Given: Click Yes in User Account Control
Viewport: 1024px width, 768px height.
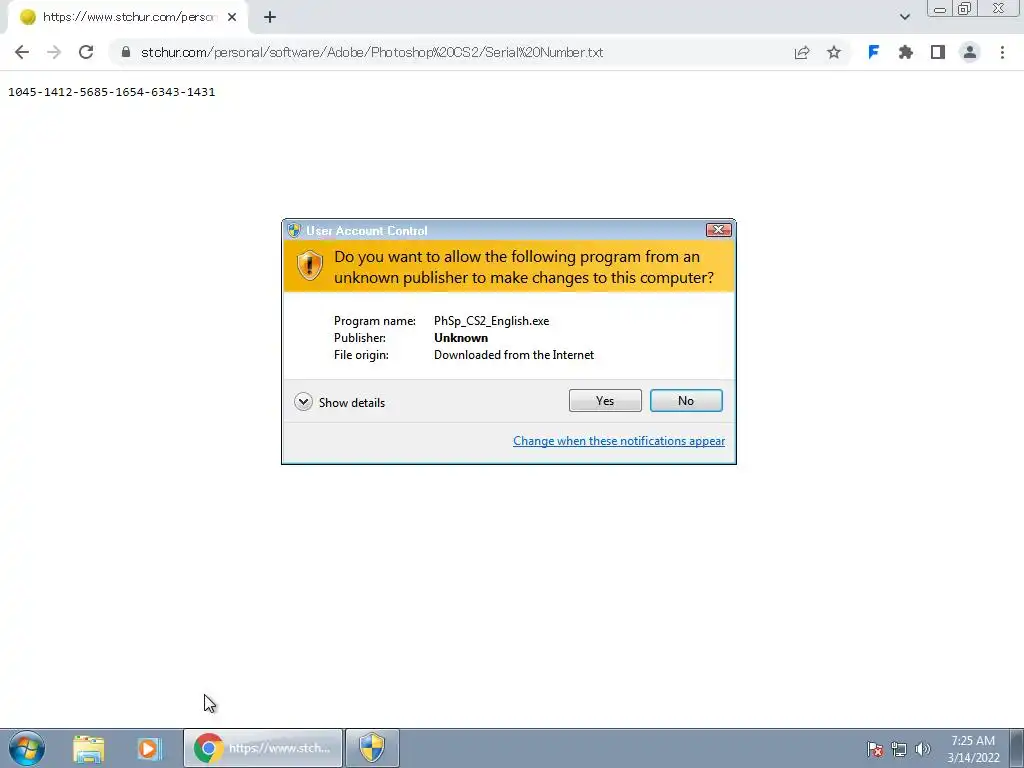Looking at the screenshot, I should click(605, 400).
